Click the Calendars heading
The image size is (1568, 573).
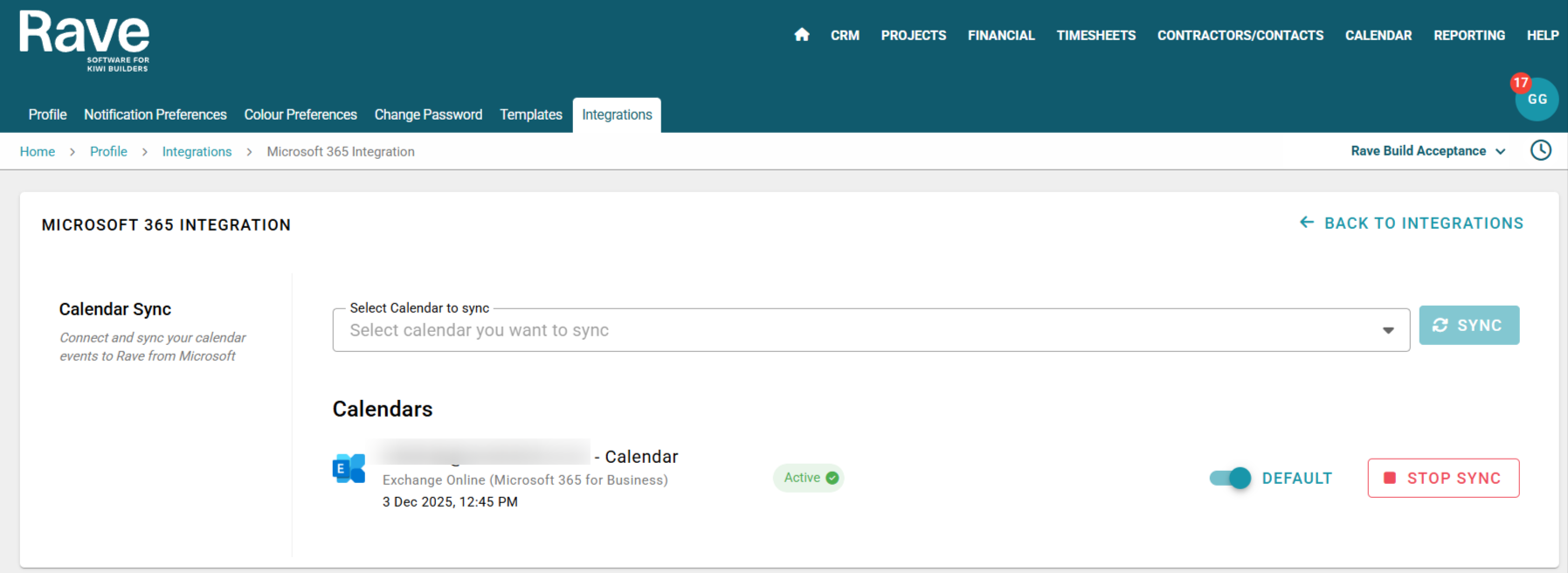(x=383, y=409)
